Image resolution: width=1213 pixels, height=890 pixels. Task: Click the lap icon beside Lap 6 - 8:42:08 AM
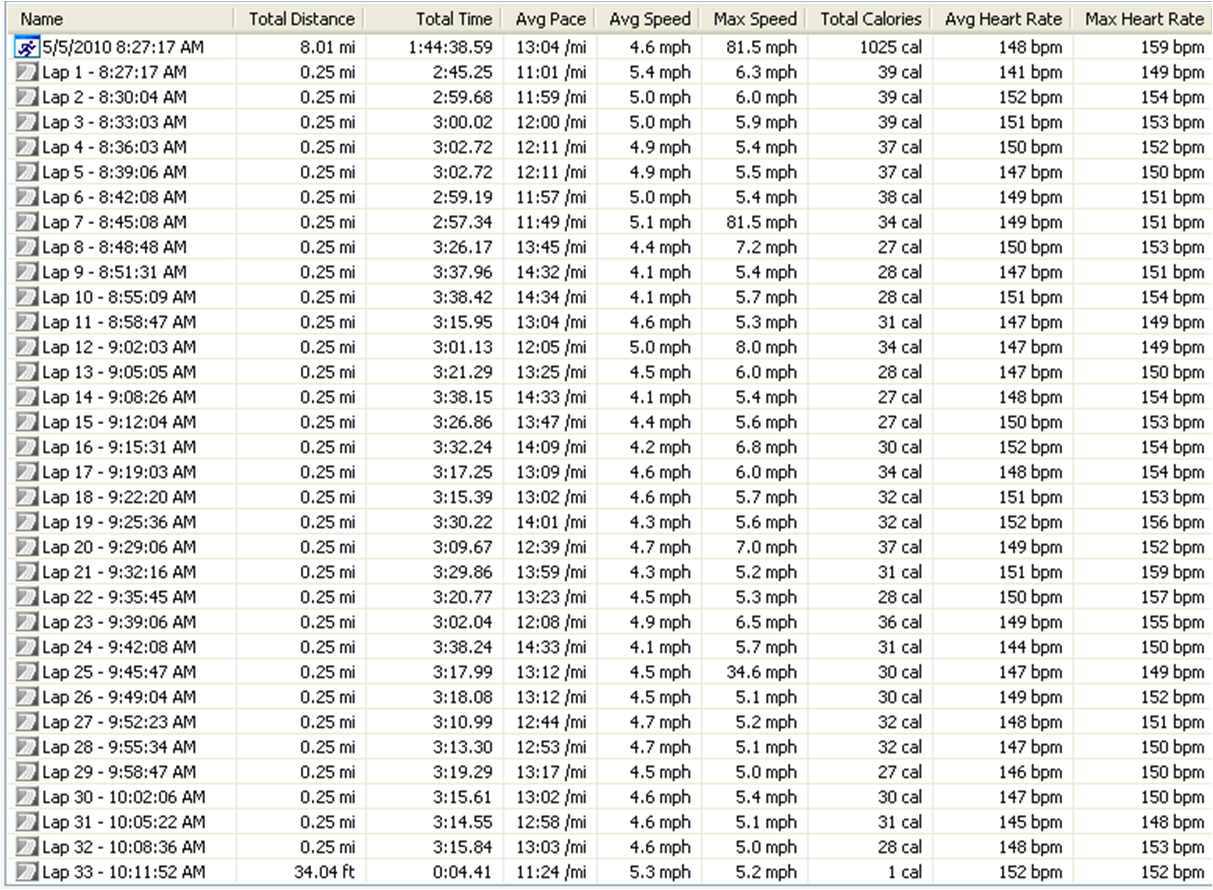[28, 197]
